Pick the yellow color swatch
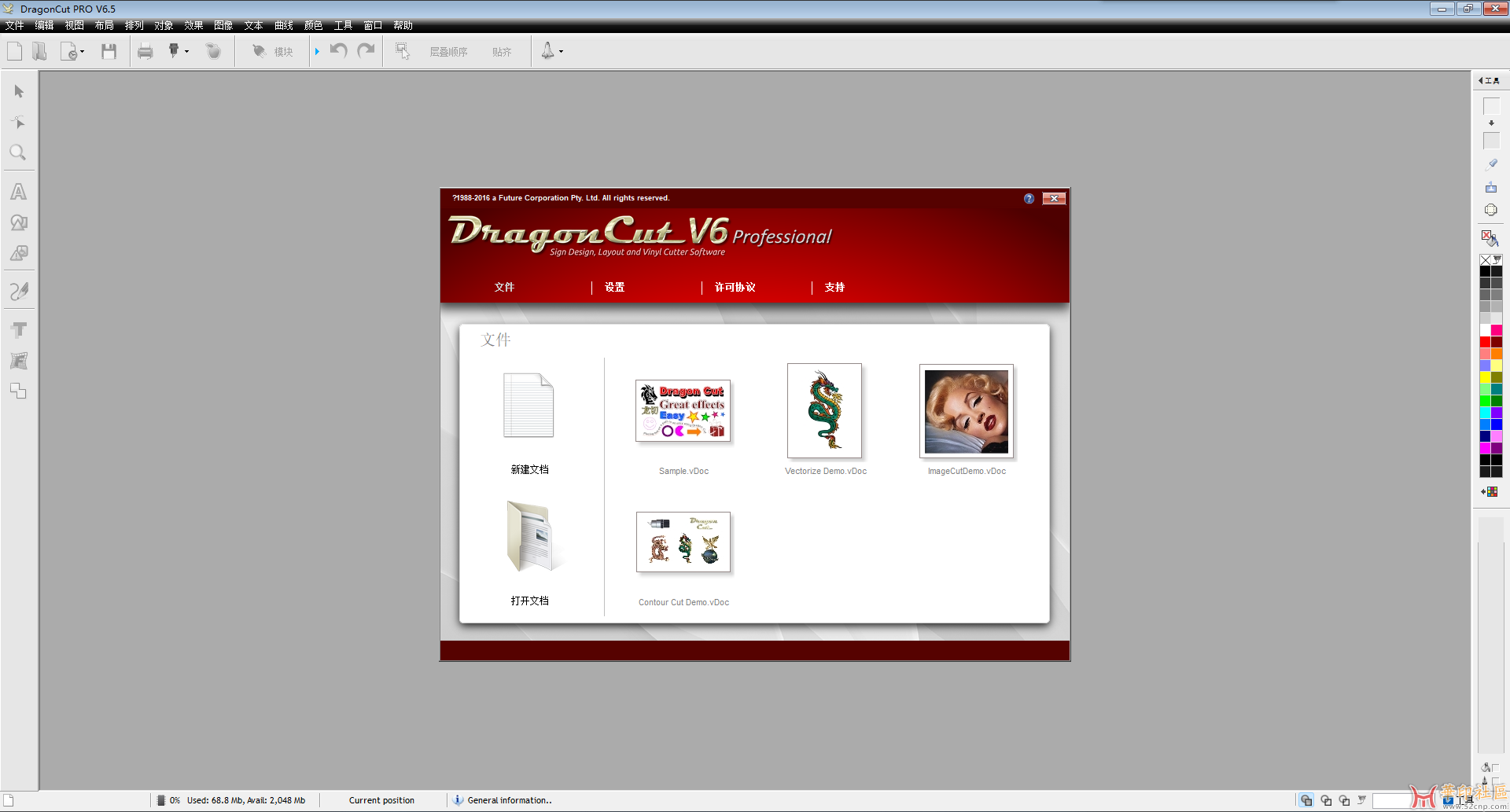Screen dimensions: 1510x812 [1485, 377]
